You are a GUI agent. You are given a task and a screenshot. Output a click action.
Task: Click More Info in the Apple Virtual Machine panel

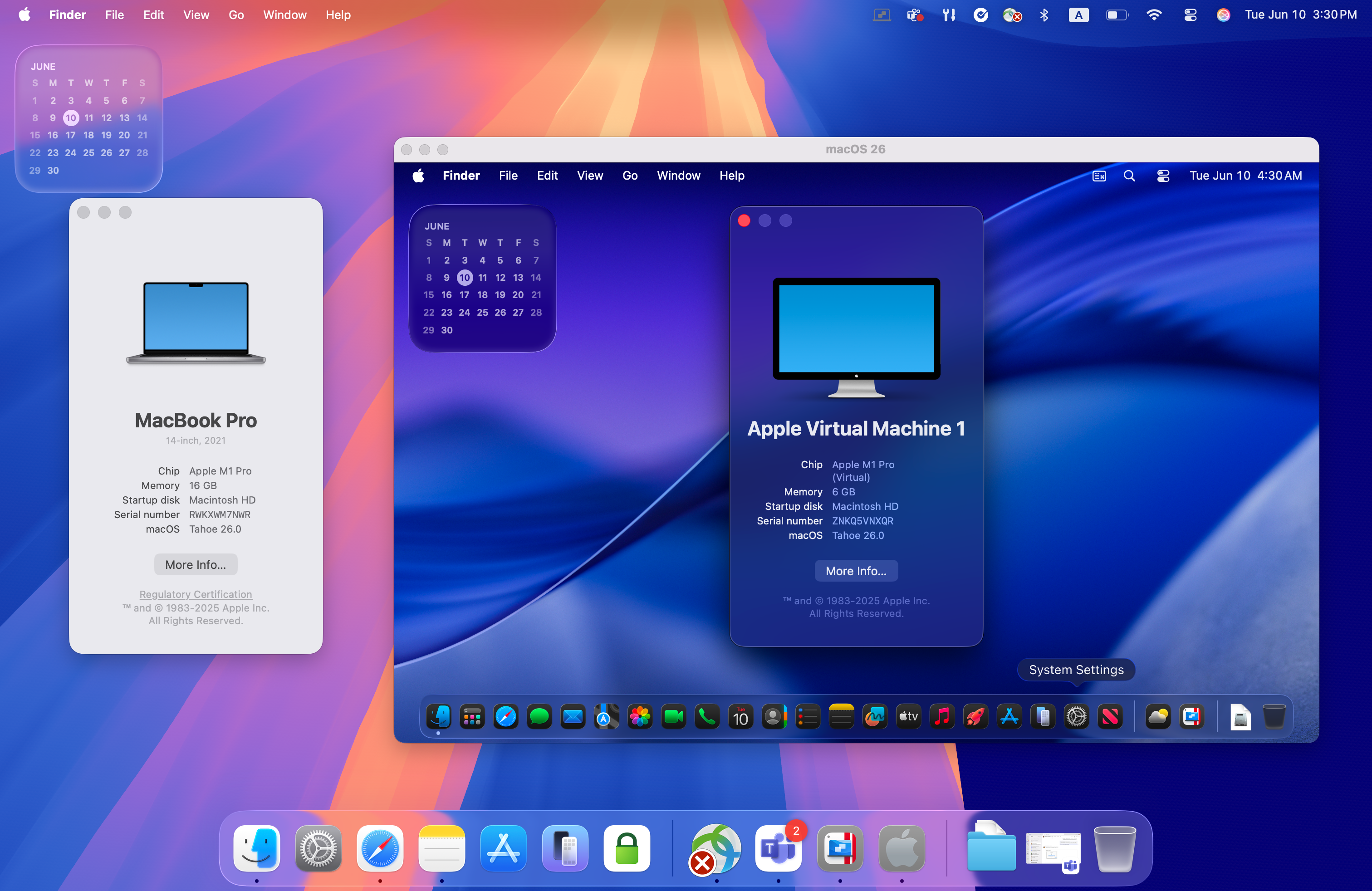[x=856, y=571]
